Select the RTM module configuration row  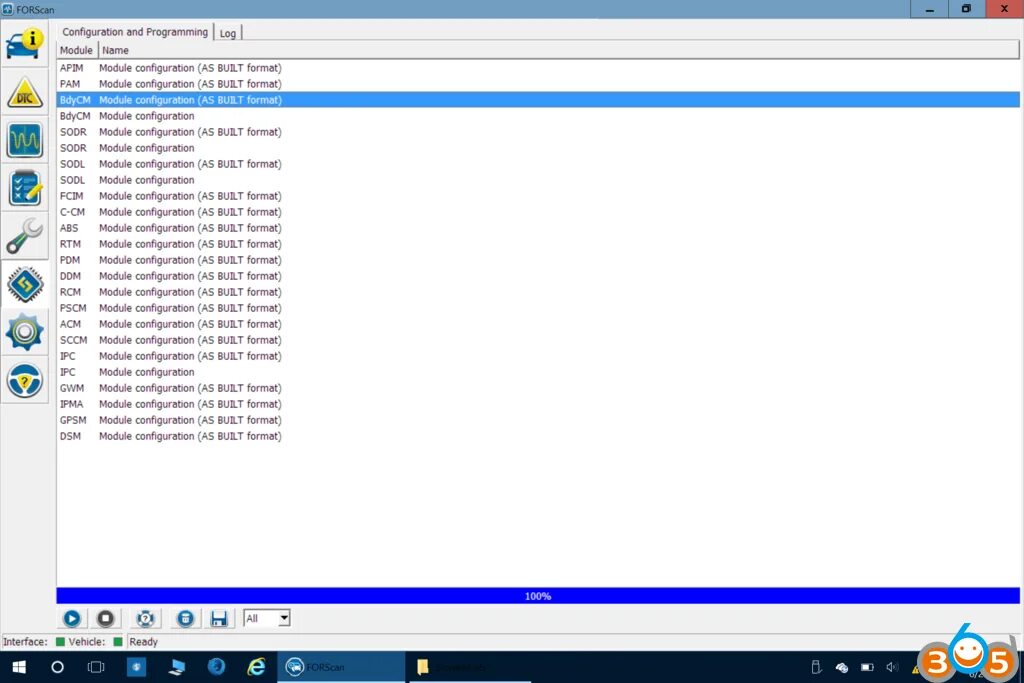click(538, 244)
